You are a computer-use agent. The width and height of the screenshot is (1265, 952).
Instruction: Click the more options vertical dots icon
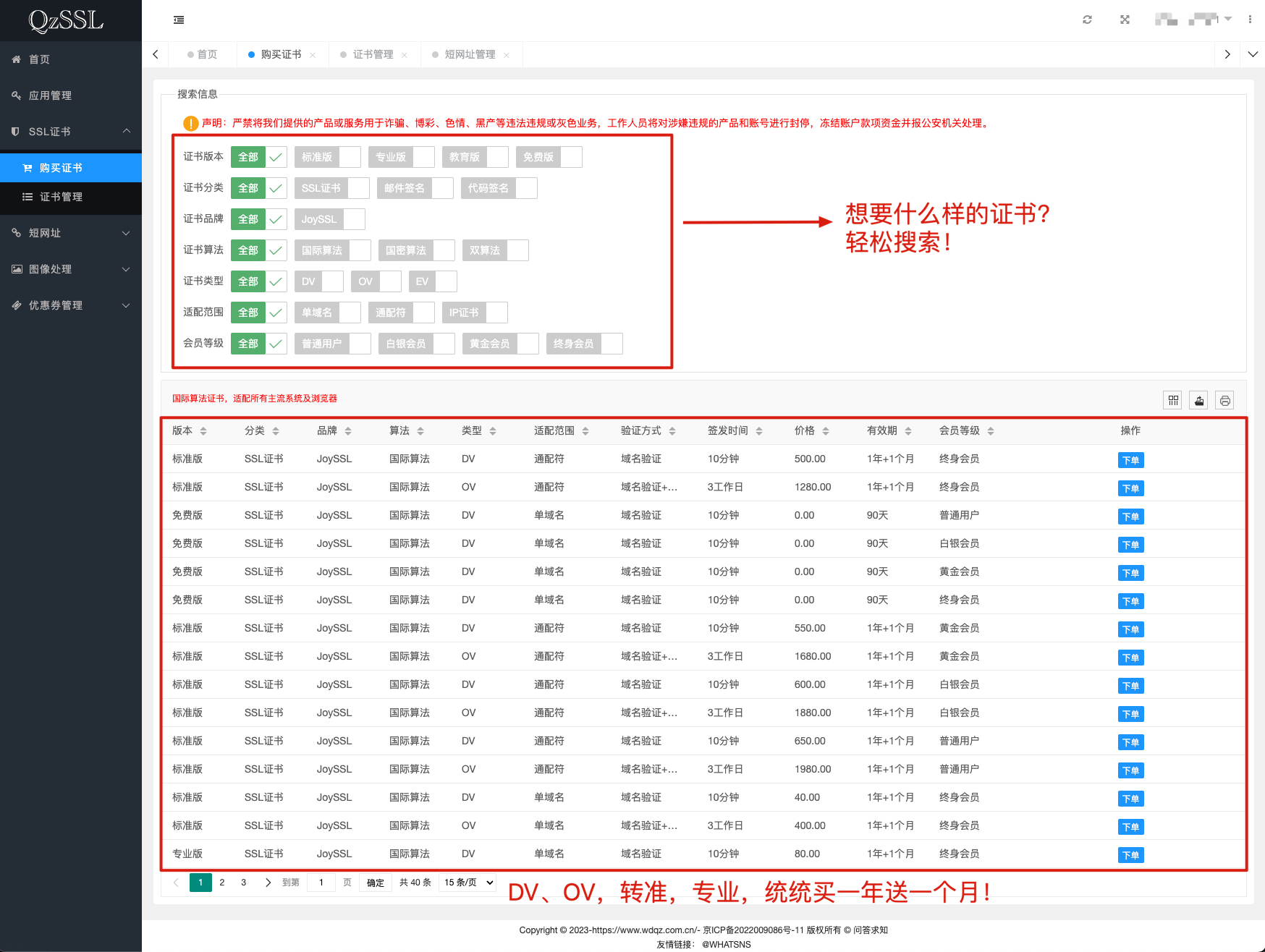pyautogui.click(x=1250, y=20)
